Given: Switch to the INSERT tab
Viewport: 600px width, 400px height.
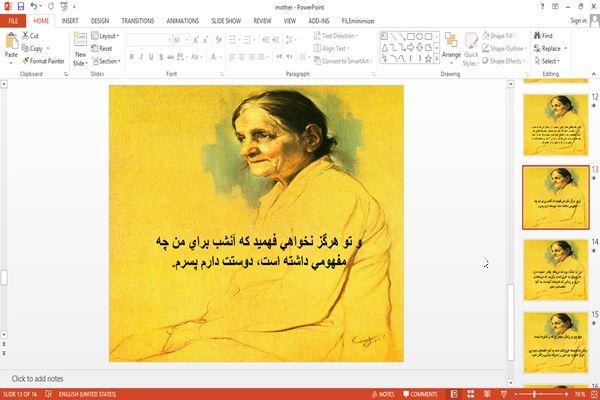Looking at the screenshot, I should pyautogui.click(x=70, y=21).
